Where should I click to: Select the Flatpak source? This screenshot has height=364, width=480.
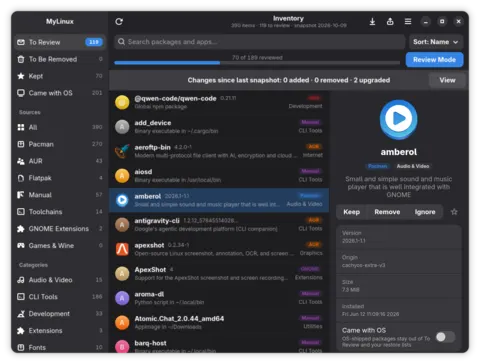(60, 178)
